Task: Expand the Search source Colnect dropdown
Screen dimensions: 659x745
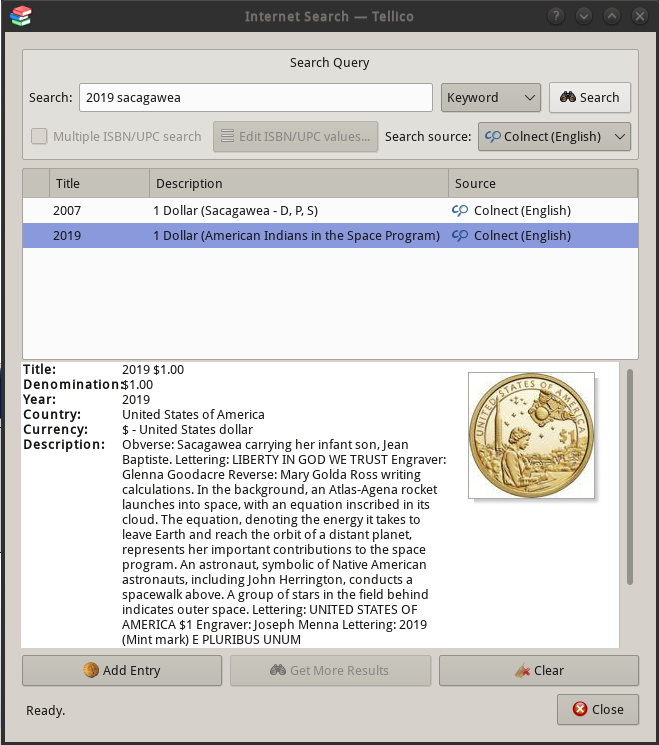Action: [554, 136]
